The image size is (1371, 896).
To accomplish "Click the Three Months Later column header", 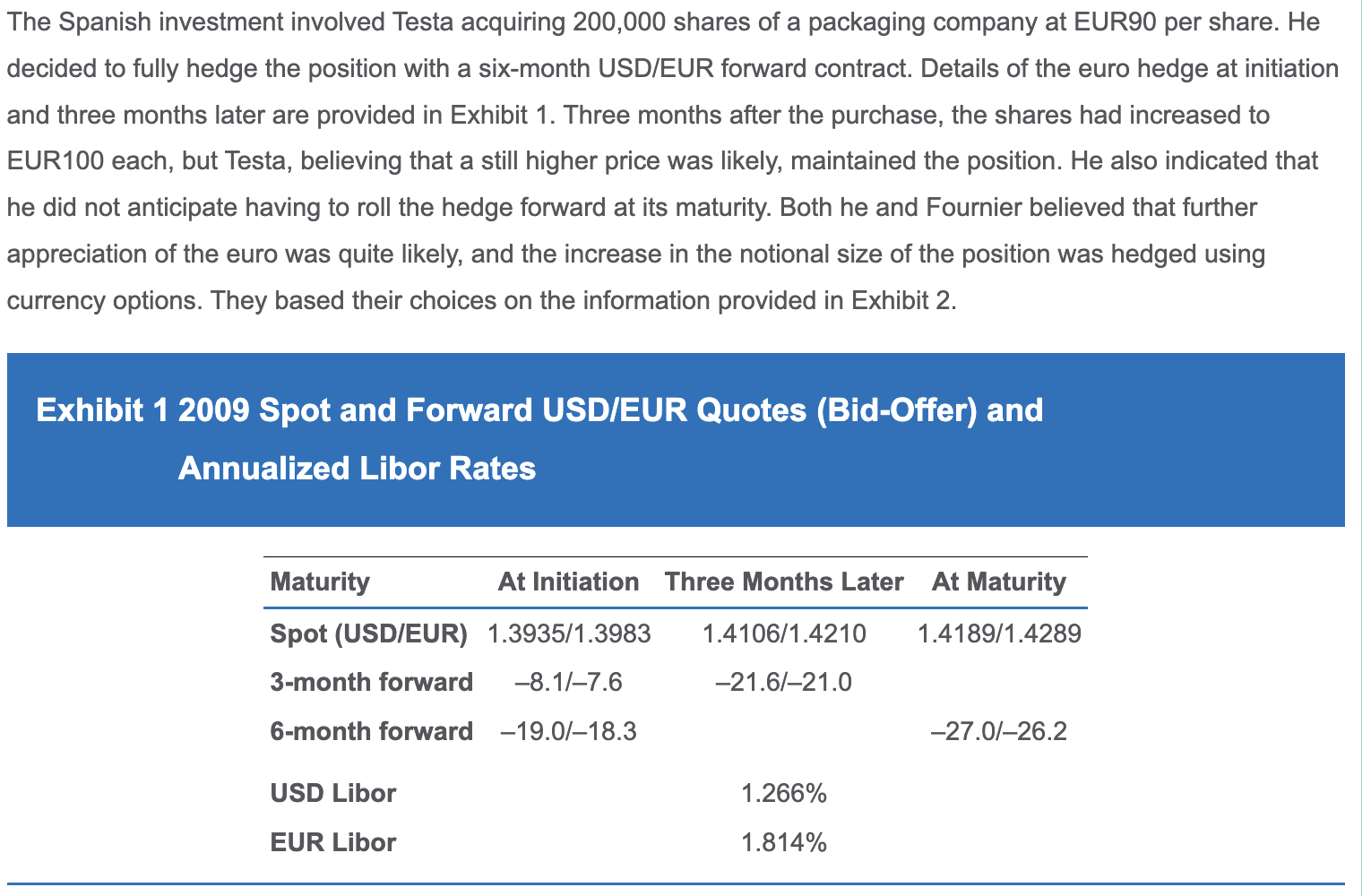I will pos(784,582).
